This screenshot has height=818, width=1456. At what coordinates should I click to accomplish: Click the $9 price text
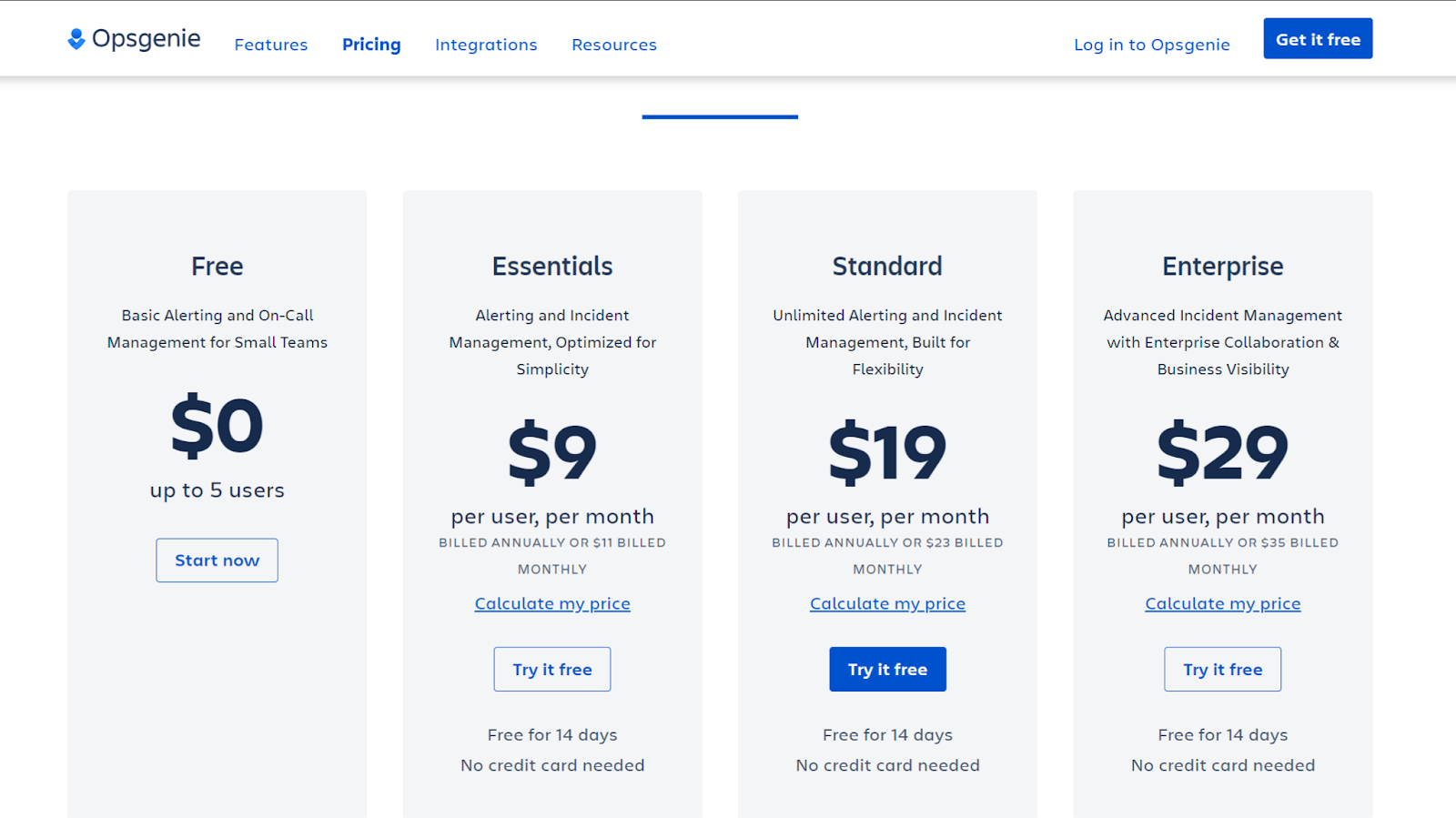tap(552, 452)
